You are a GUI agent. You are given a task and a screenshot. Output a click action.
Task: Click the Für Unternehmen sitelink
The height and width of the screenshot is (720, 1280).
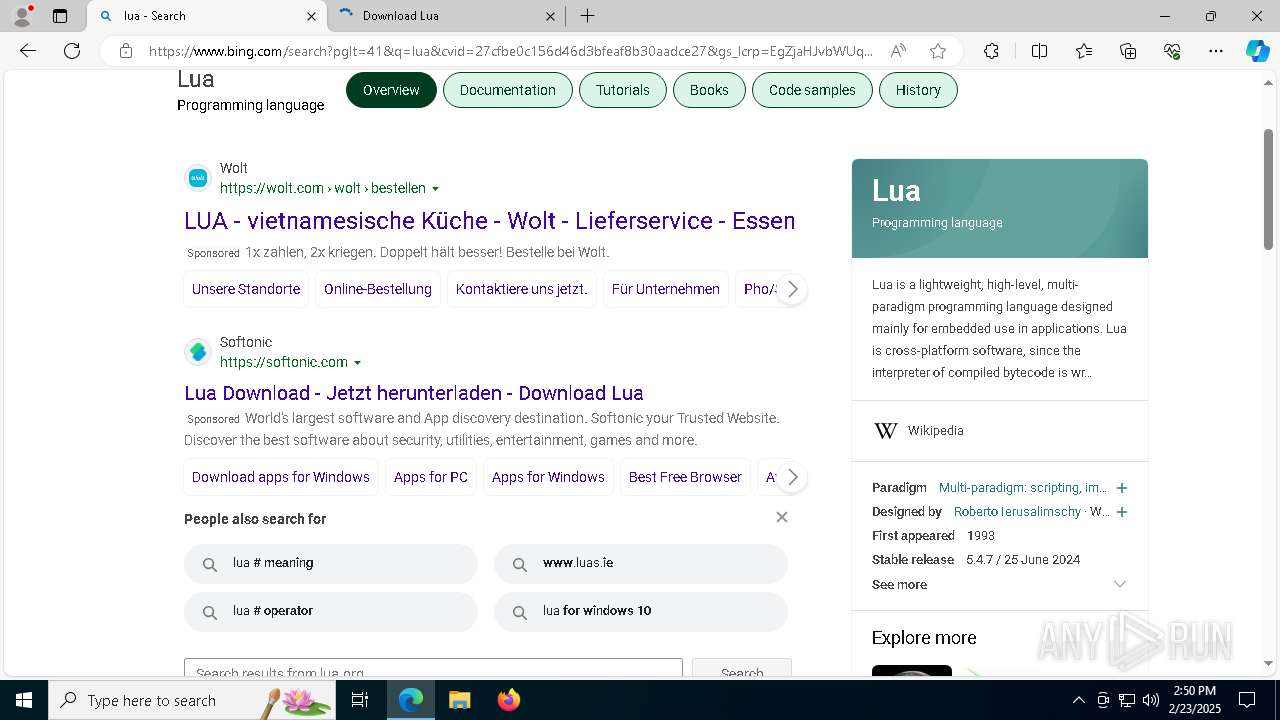click(666, 289)
